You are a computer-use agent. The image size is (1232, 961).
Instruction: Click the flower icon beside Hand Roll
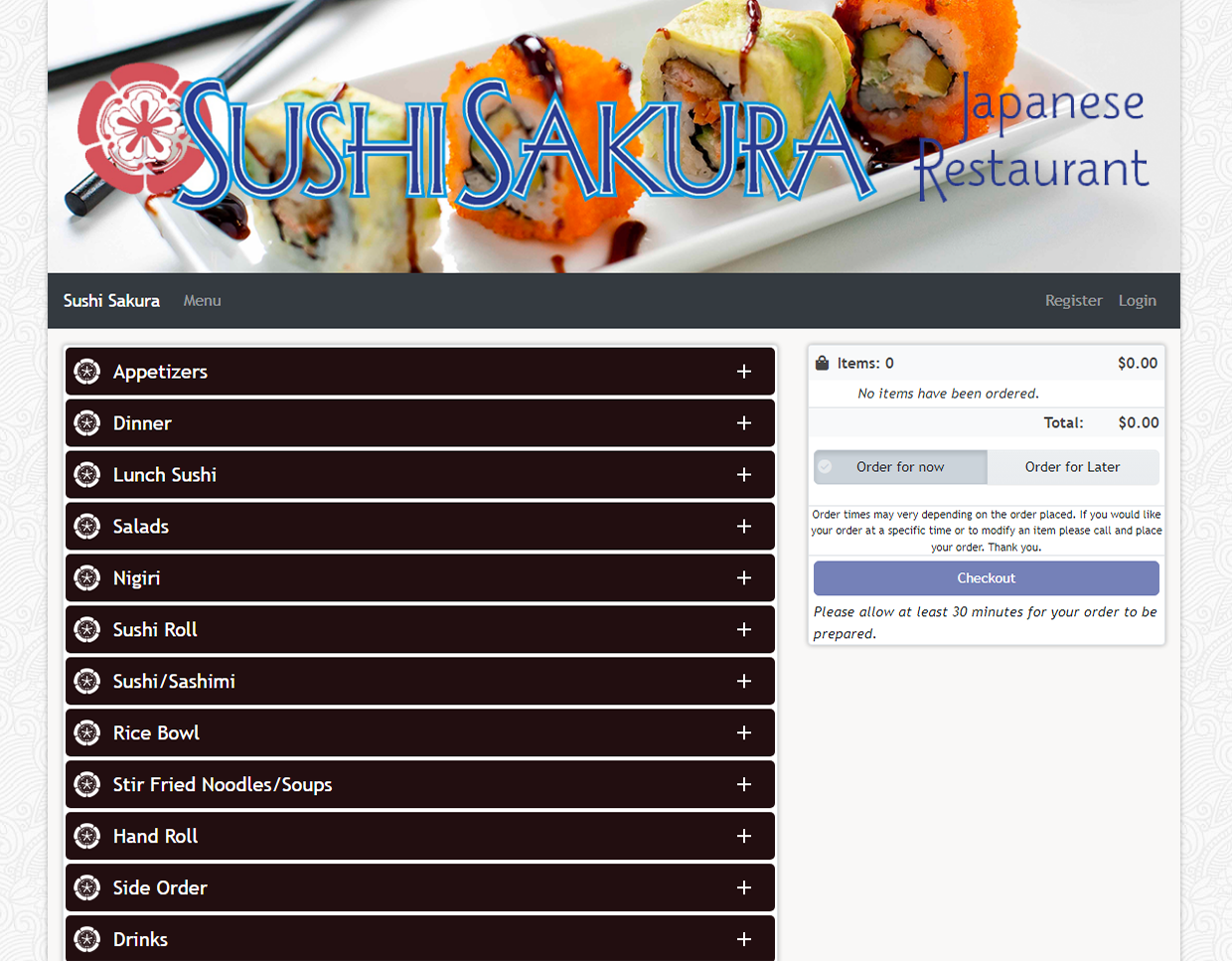(87, 837)
